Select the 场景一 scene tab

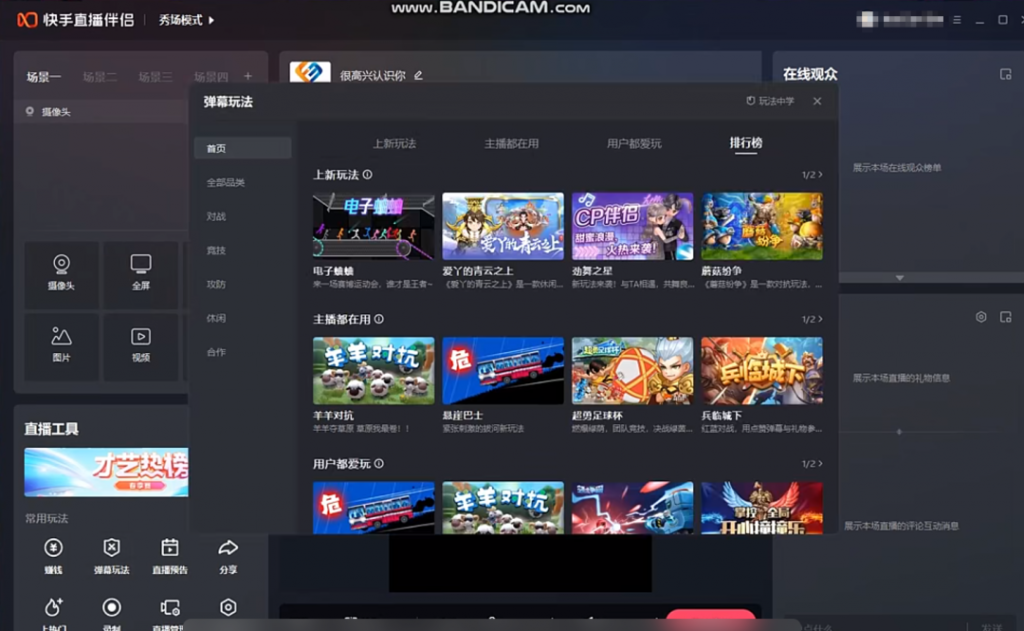pos(44,77)
